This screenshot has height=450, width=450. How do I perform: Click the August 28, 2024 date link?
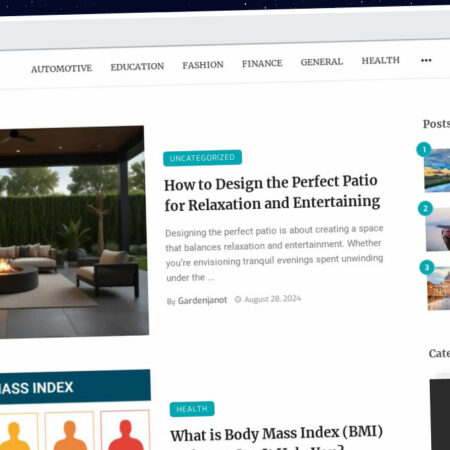point(272,299)
